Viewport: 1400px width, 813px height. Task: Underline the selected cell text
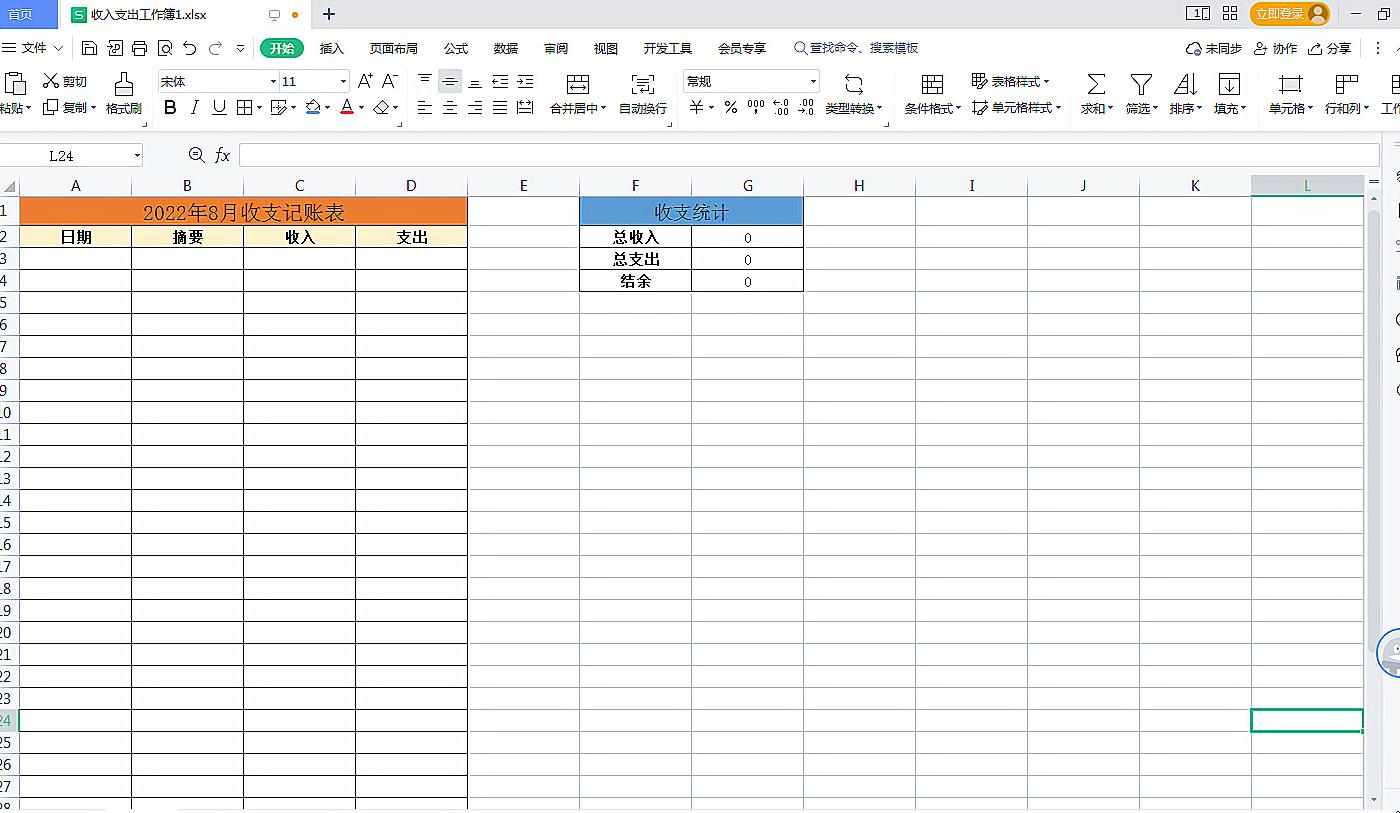(x=217, y=108)
